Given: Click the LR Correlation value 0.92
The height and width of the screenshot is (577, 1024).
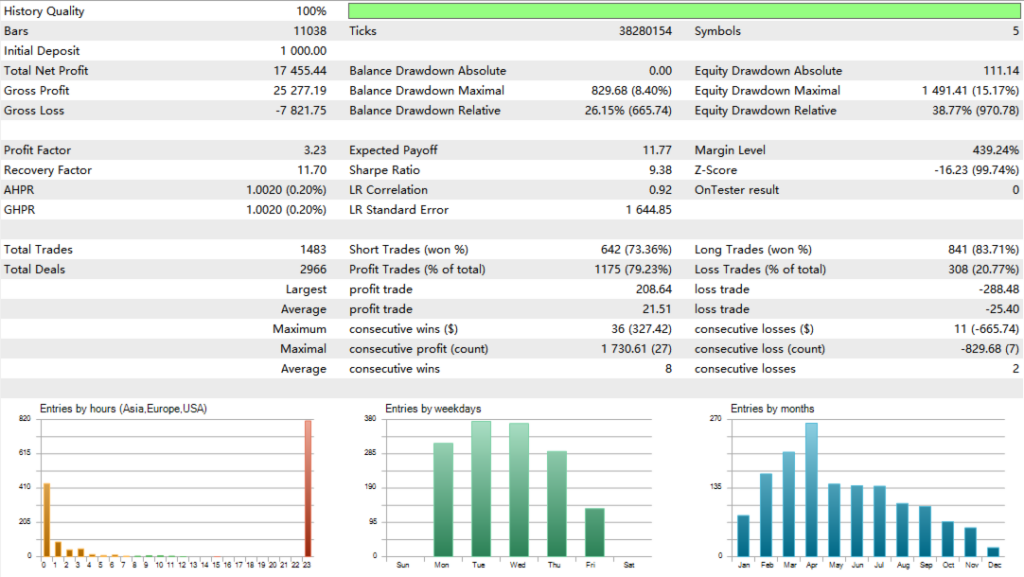Looking at the screenshot, I should coord(660,190).
